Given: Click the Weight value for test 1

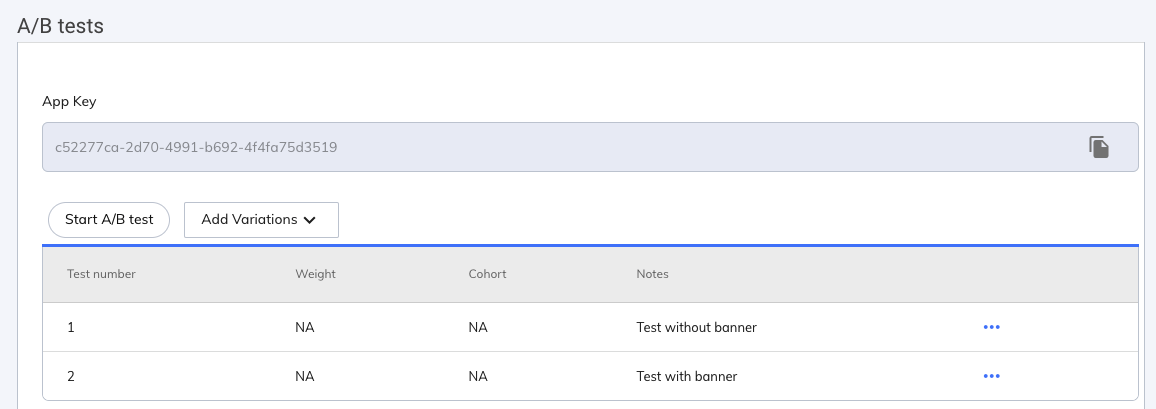Looking at the screenshot, I should coord(305,327).
